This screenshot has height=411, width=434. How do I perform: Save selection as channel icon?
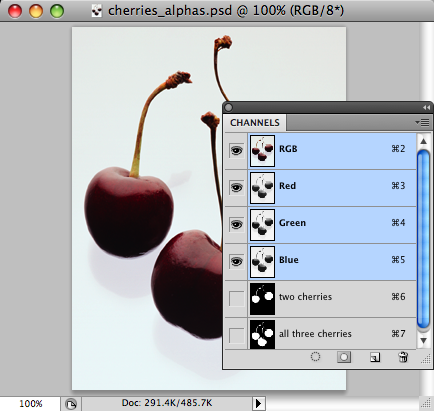click(344, 357)
